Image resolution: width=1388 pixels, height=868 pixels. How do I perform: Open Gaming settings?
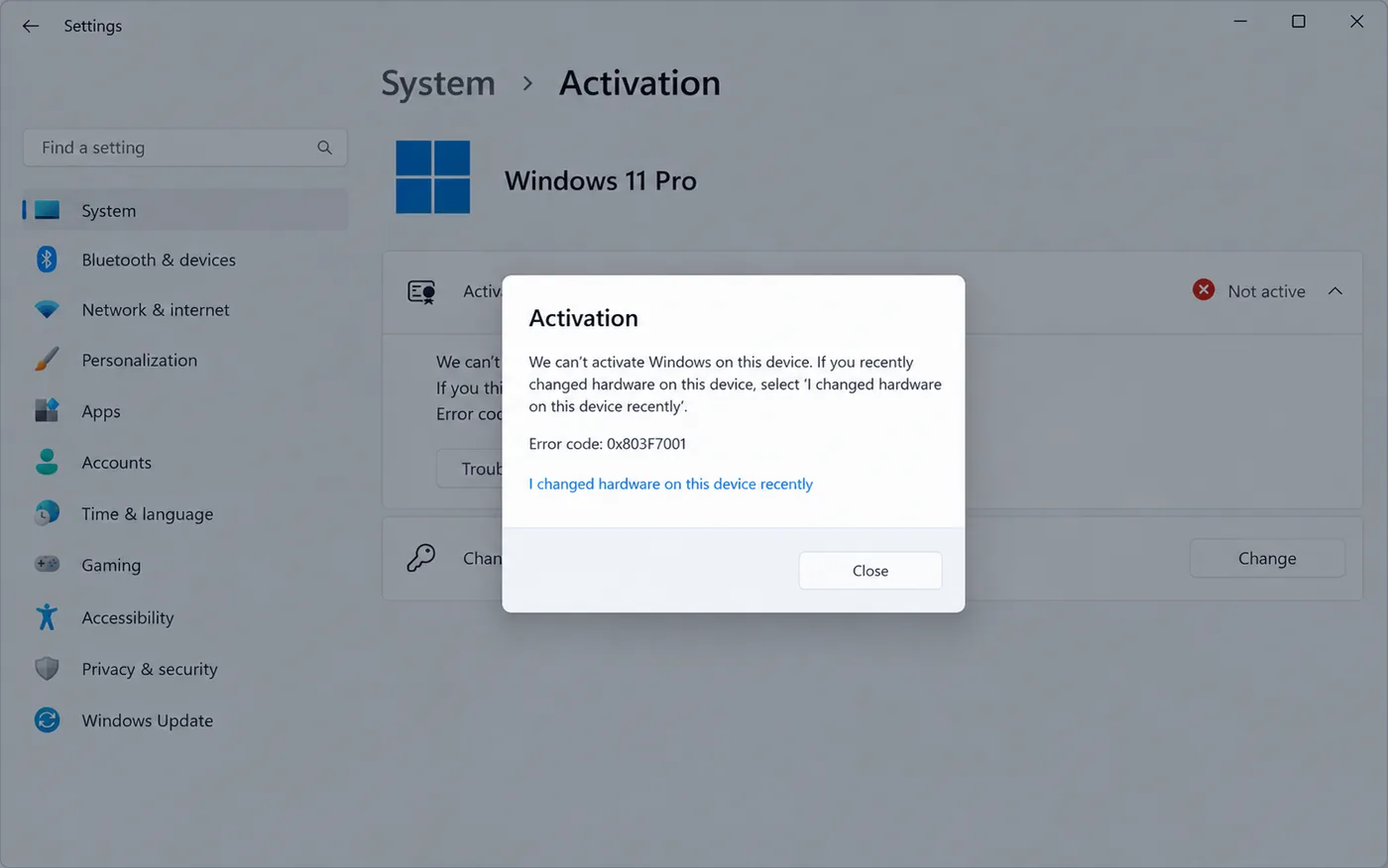point(185,565)
